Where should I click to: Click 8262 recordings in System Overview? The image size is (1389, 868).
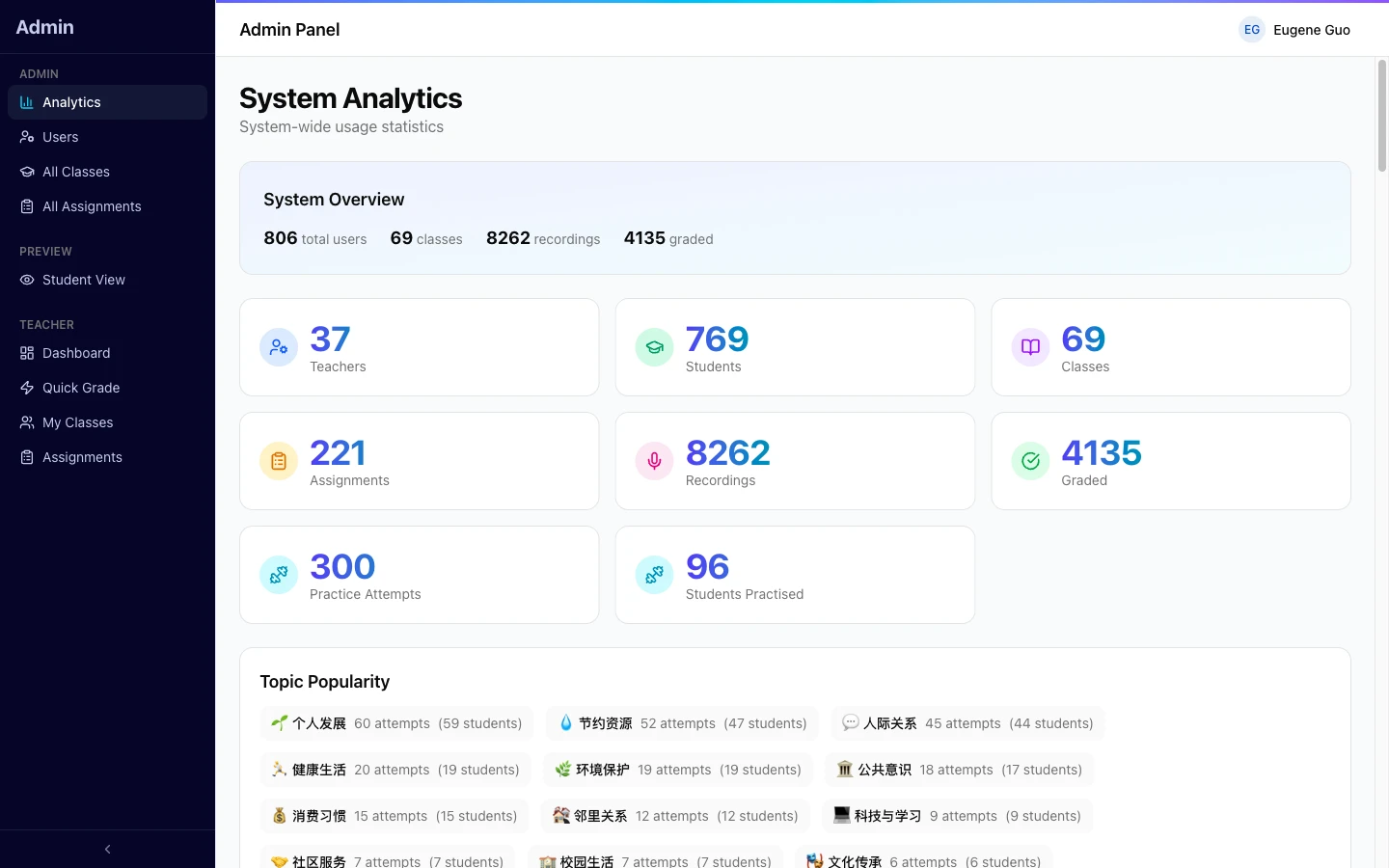[543, 238]
